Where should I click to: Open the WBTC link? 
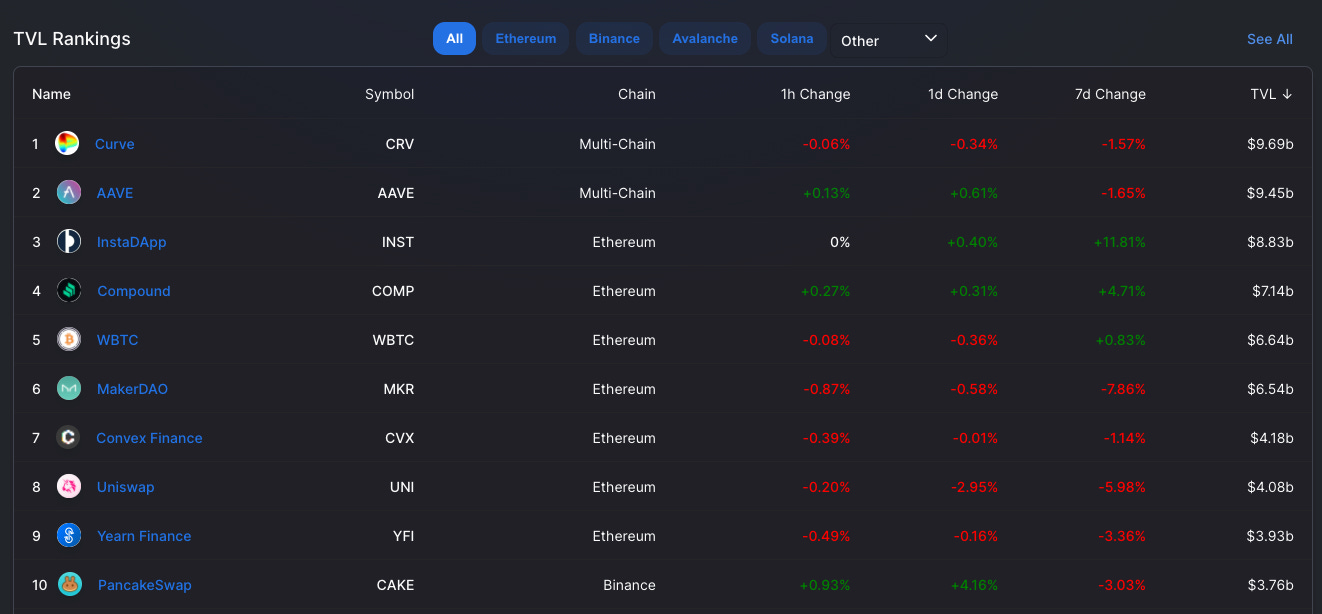(x=118, y=340)
